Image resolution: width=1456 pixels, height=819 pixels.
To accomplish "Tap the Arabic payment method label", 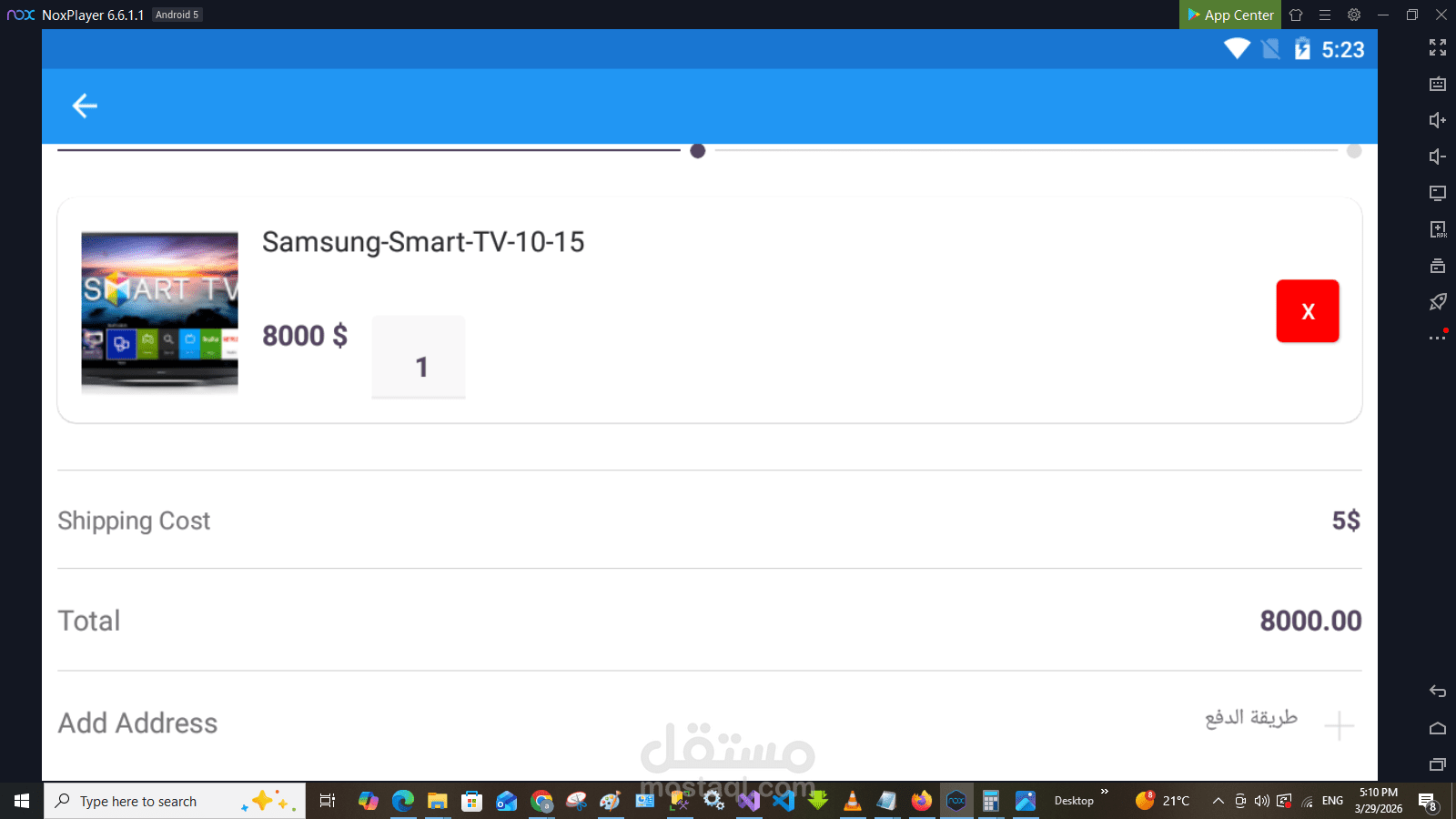I will click(x=1251, y=718).
